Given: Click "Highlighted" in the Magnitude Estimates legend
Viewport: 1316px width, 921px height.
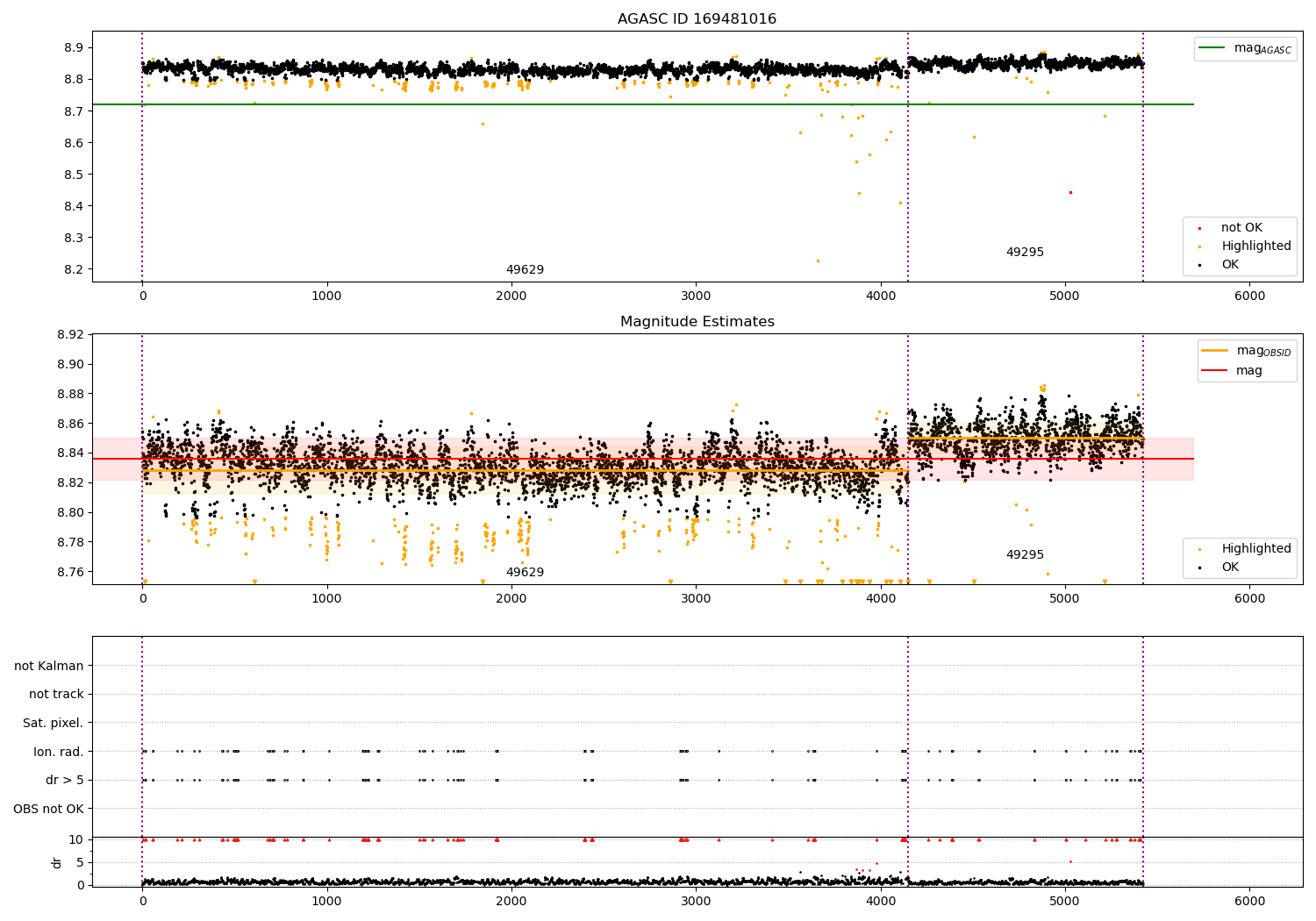Looking at the screenshot, I should (1255, 549).
